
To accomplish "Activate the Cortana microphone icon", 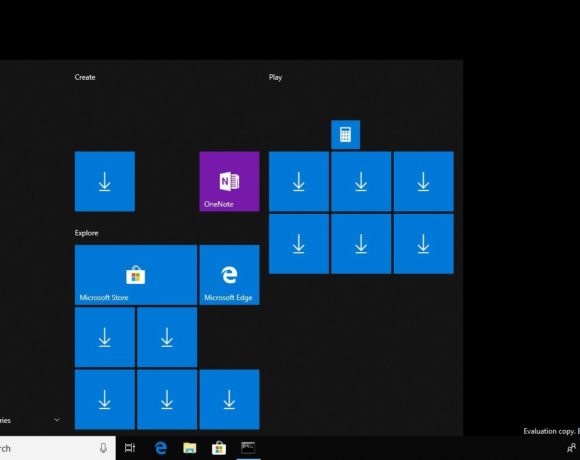I will 103,448.
